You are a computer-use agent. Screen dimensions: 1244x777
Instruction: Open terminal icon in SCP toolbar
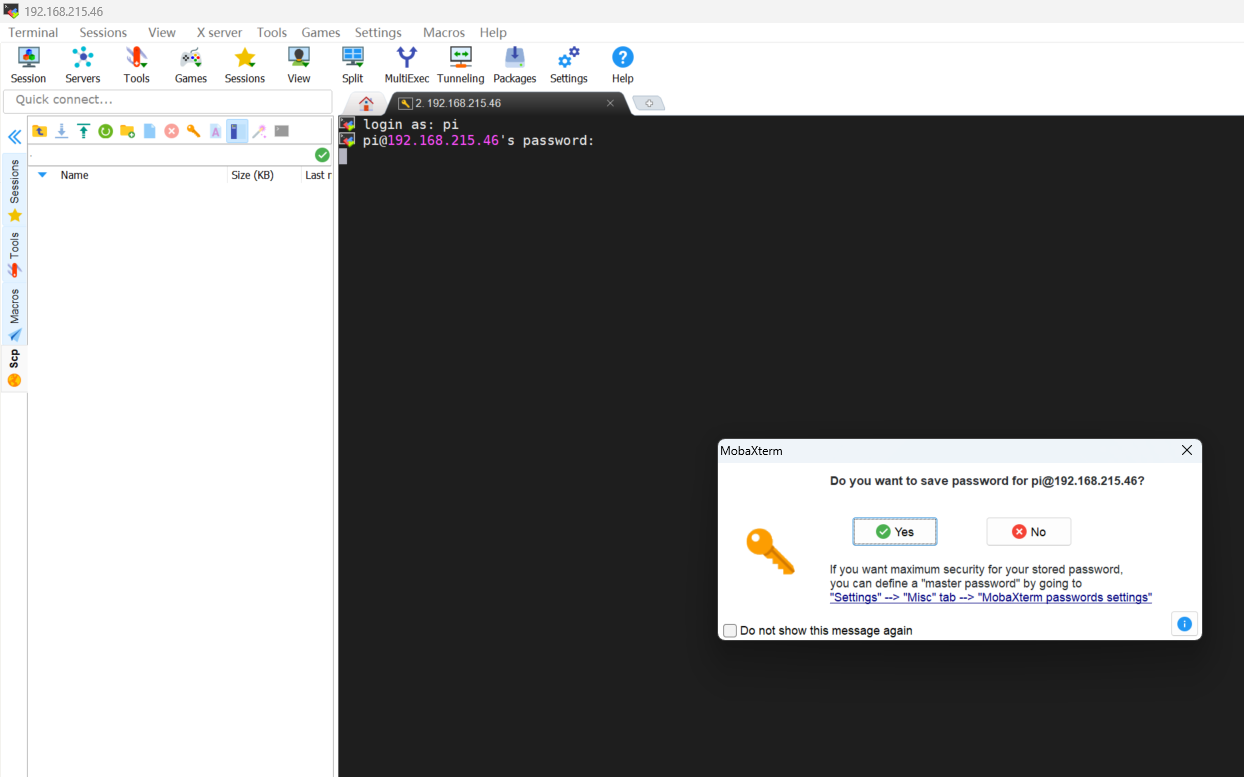click(x=282, y=131)
